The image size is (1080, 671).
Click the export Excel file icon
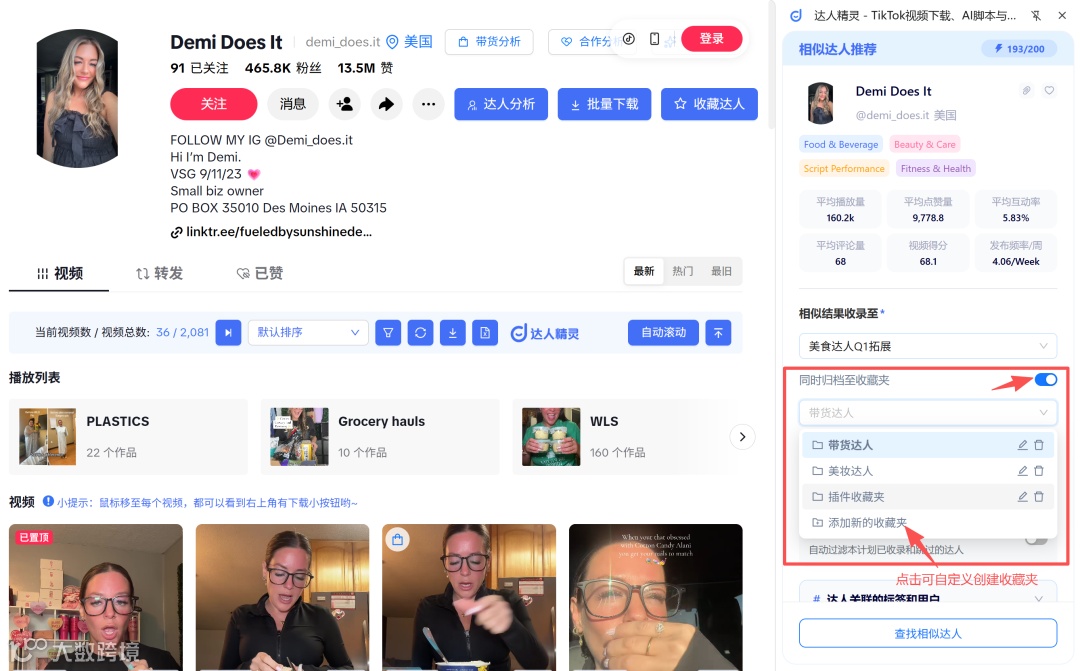coord(485,333)
